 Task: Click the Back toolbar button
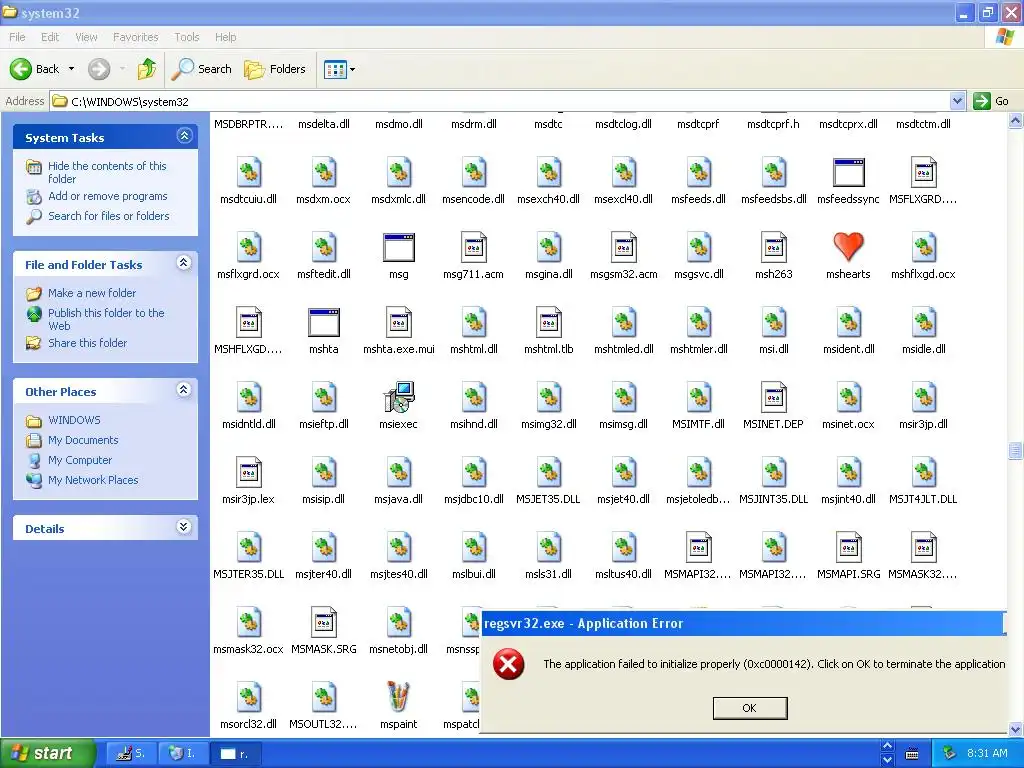[x=34, y=69]
